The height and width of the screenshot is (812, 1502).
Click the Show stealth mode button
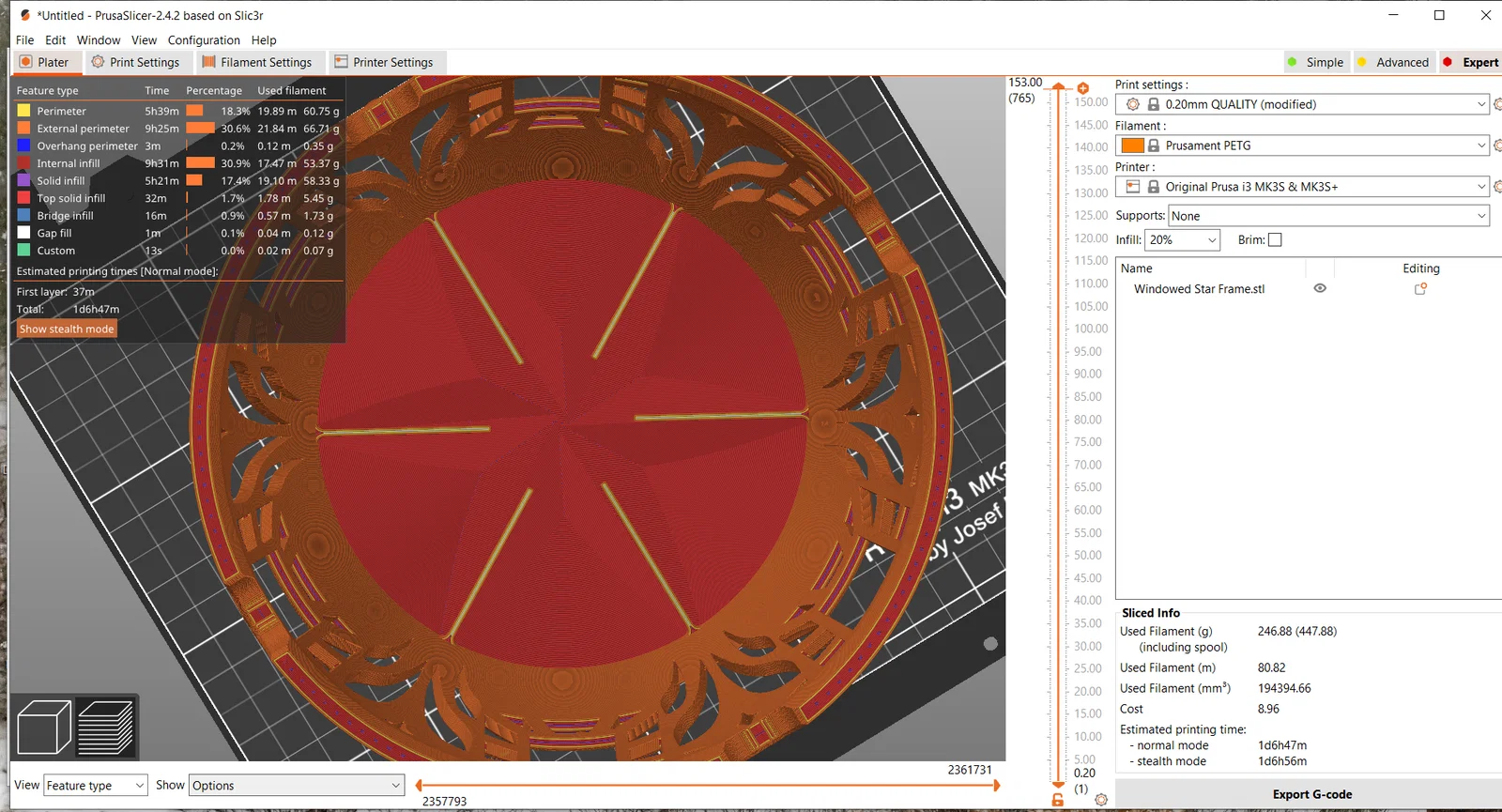click(x=67, y=329)
